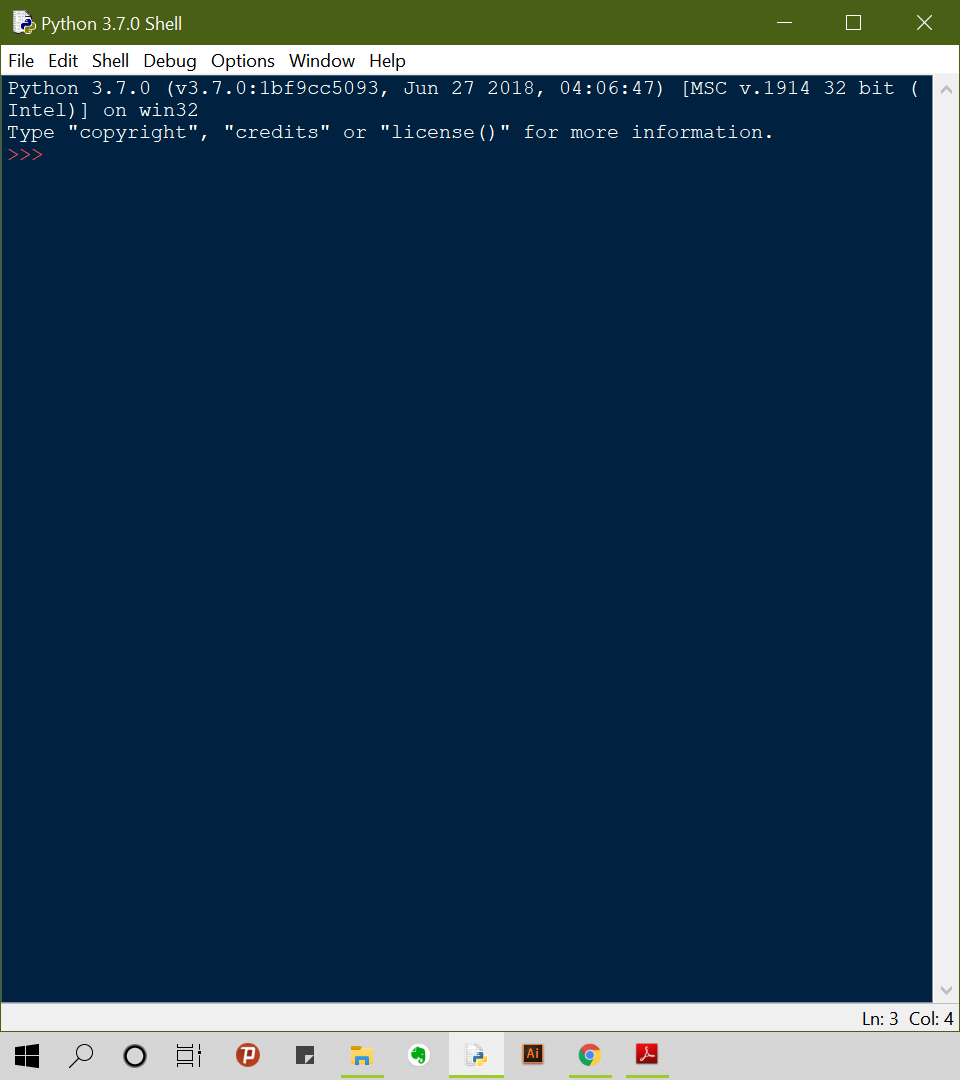Open Cortana circle icon
The width and height of the screenshot is (960, 1080).
[x=135, y=1056]
